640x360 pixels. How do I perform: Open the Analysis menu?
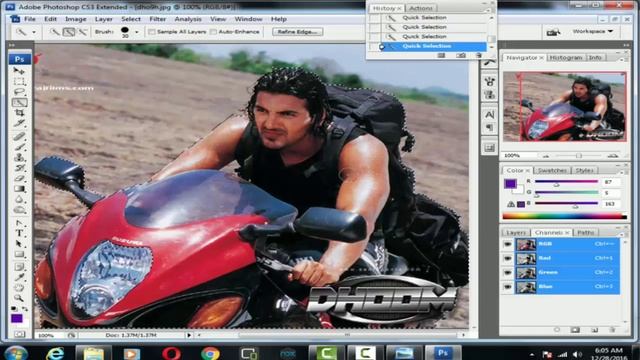point(188,19)
